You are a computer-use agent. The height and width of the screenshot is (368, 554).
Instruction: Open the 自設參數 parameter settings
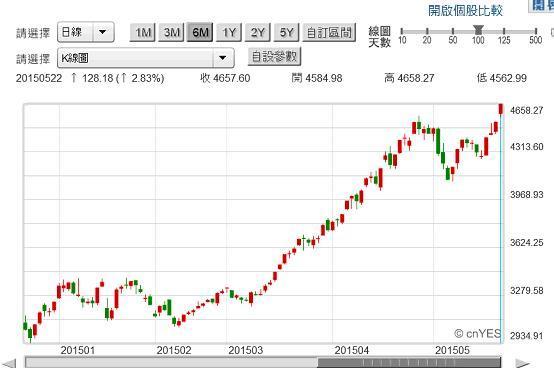pyautogui.click(x=274, y=57)
